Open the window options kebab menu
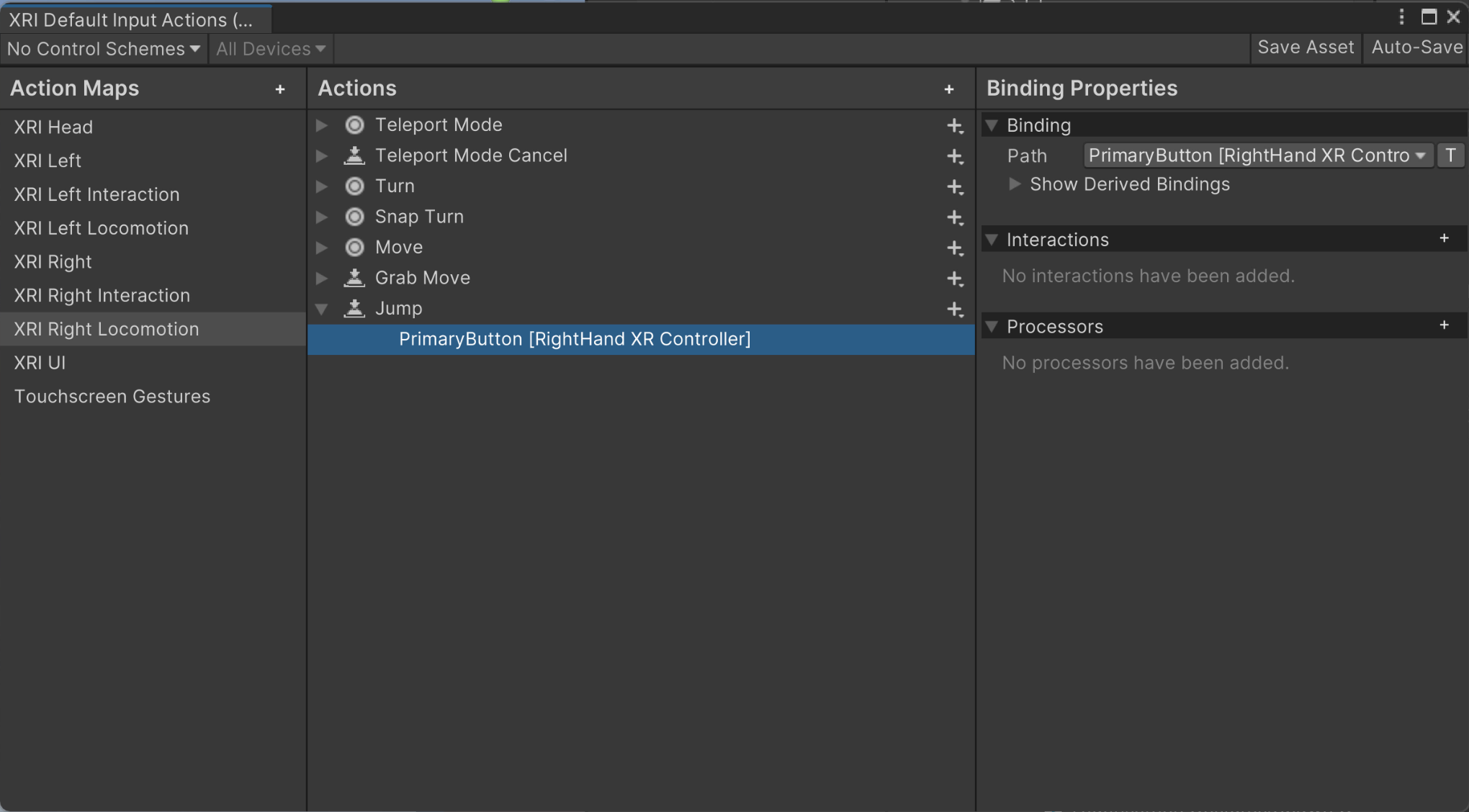This screenshot has width=1469, height=812. pyautogui.click(x=1401, y=17)
